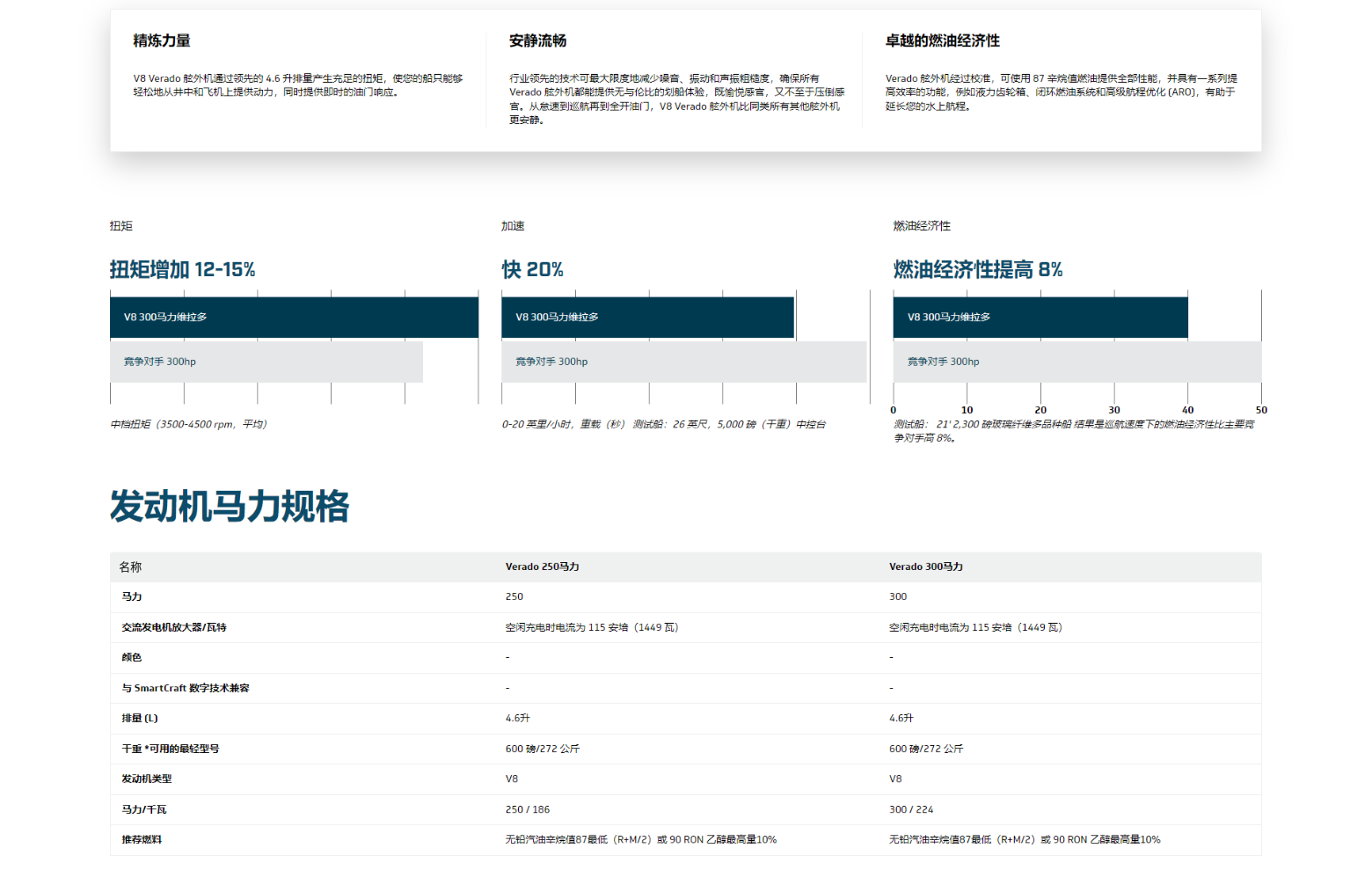Select the 竞争对手 300hp fuel economy bar
The image size is (1372, 892).
1077,362
